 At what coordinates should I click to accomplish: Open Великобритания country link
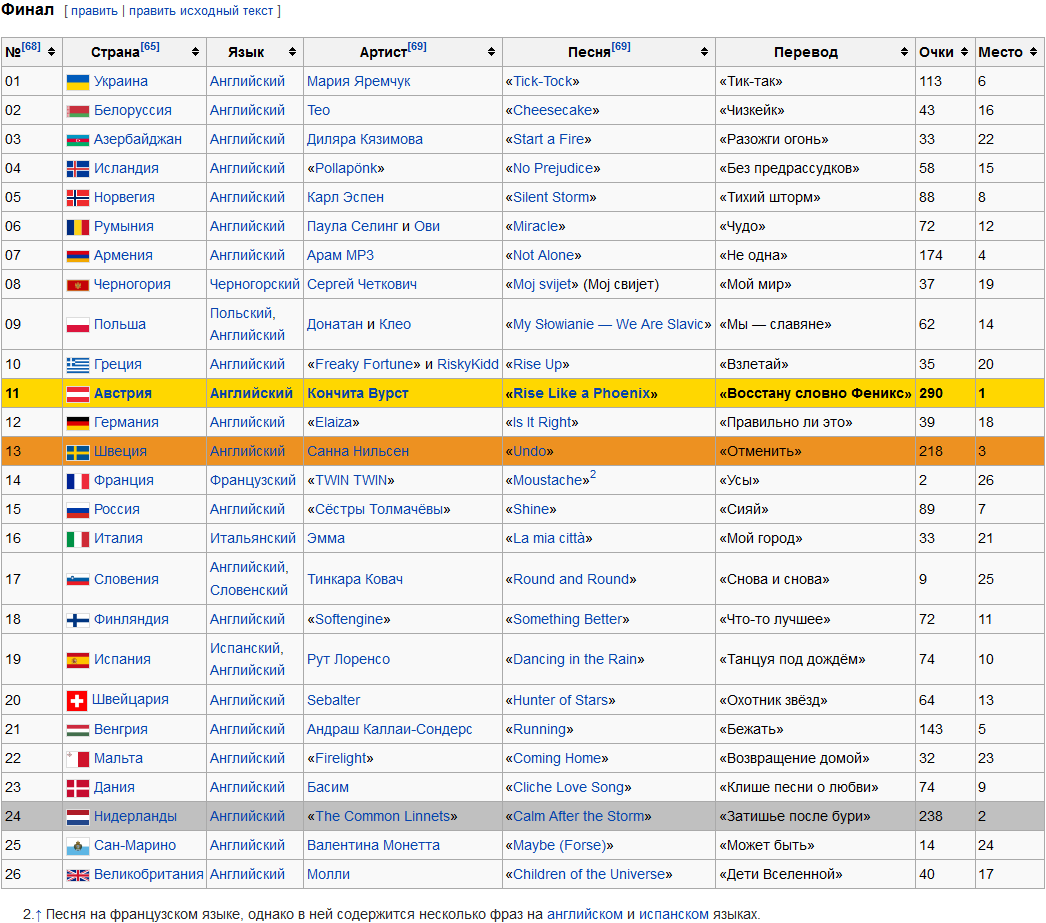pos(149,875)
